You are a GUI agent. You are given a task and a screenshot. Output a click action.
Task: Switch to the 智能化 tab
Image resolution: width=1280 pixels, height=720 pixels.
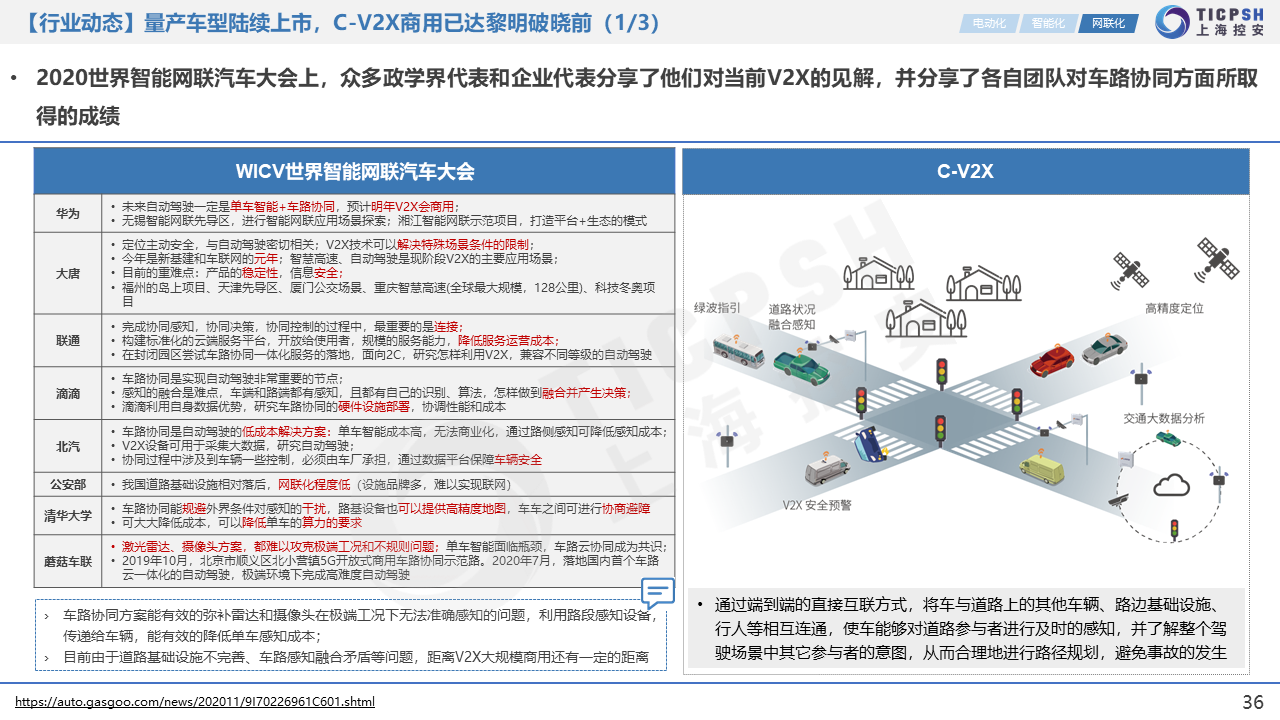point(1047,23)
